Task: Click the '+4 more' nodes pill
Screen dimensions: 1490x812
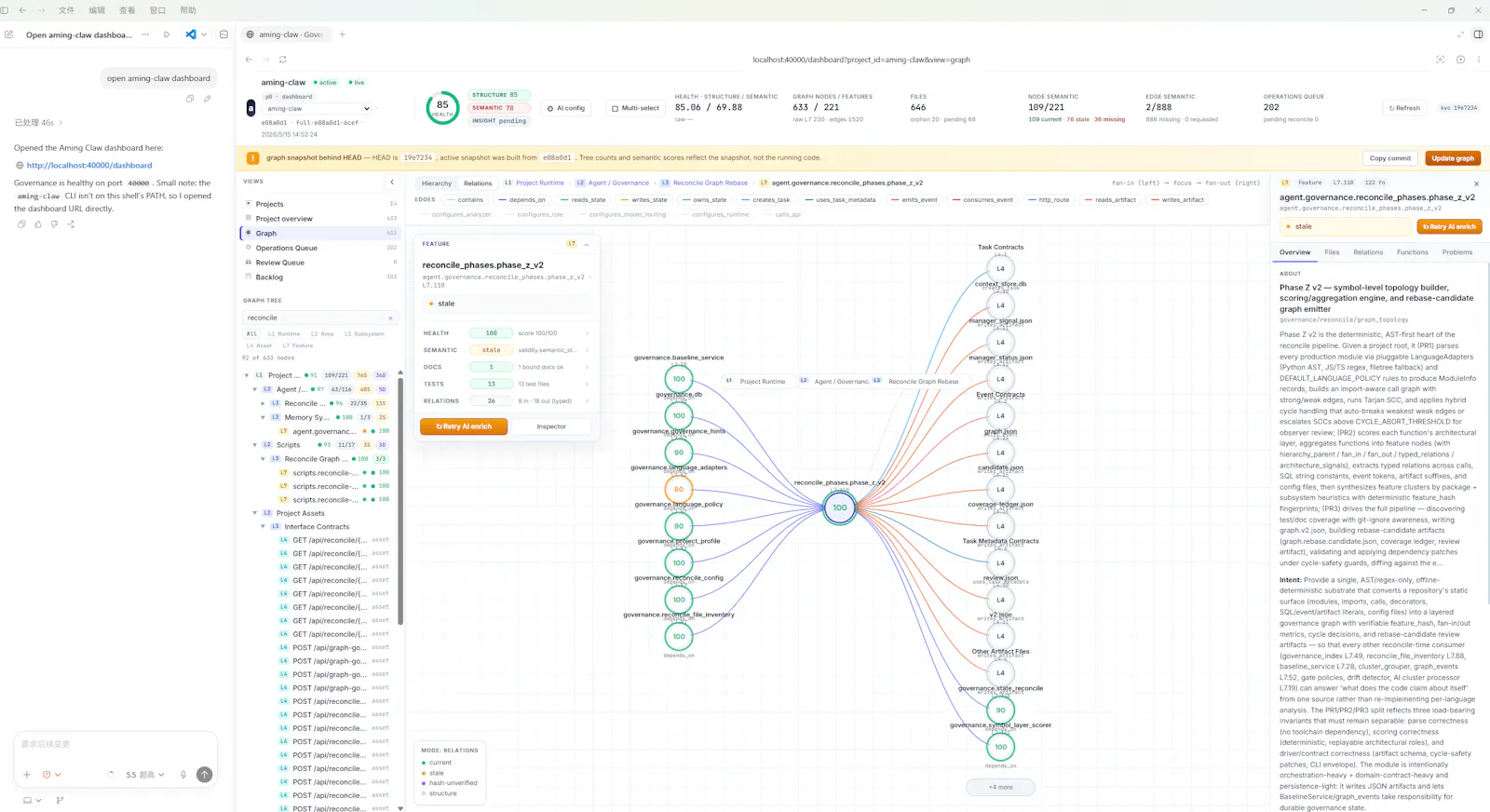Action: [1001, 787]
